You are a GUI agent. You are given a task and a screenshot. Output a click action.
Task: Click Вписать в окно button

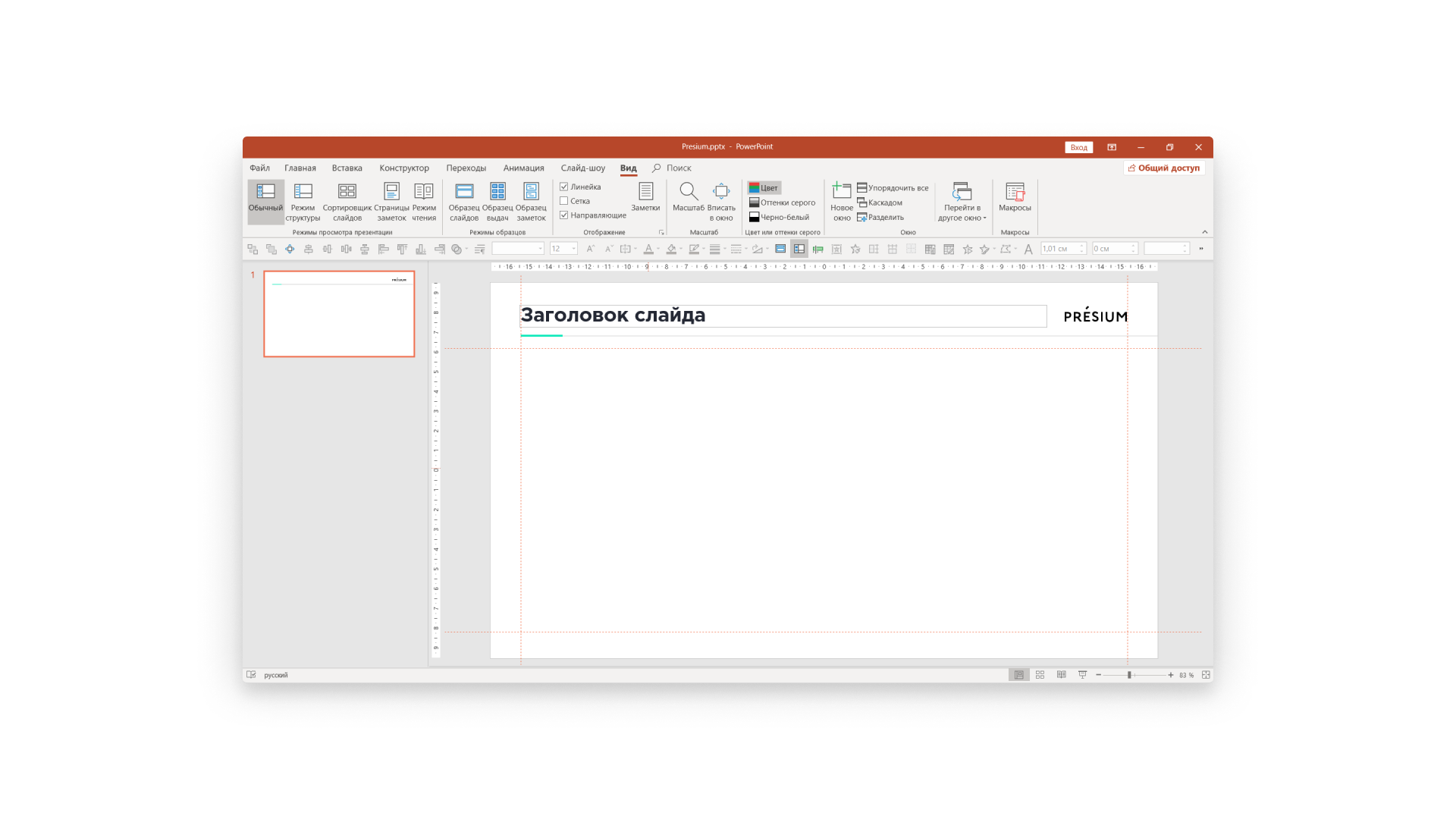point(721,201)
